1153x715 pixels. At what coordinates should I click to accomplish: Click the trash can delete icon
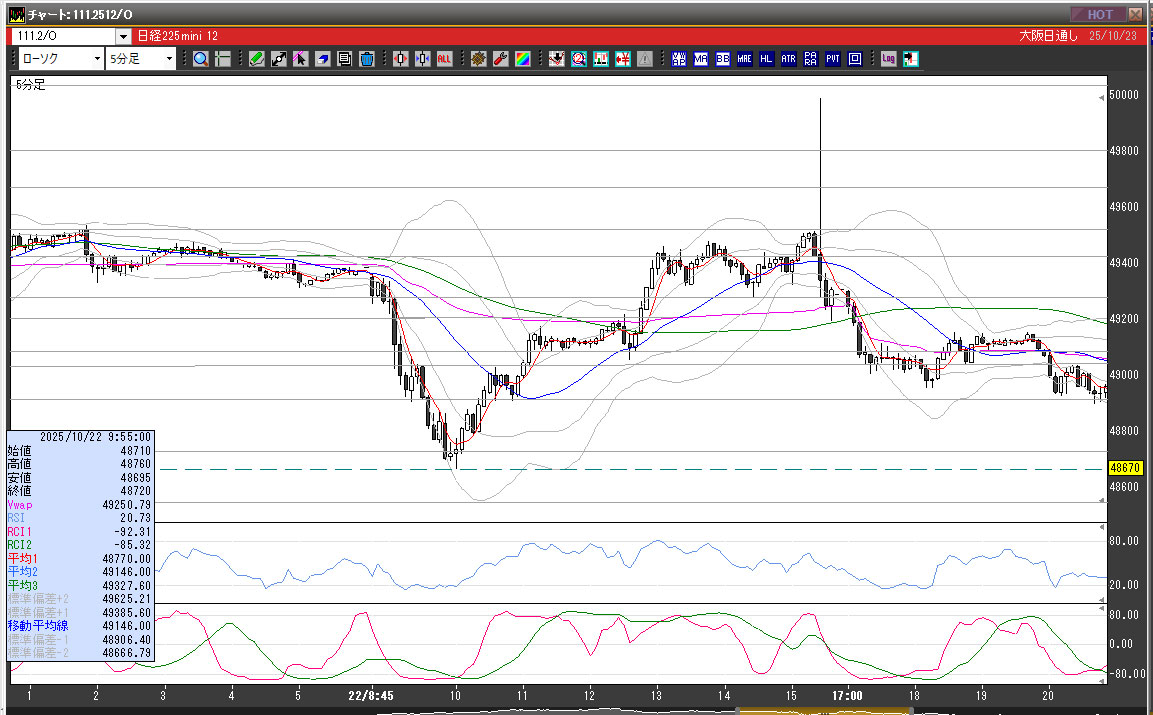(x=366, y=59)
